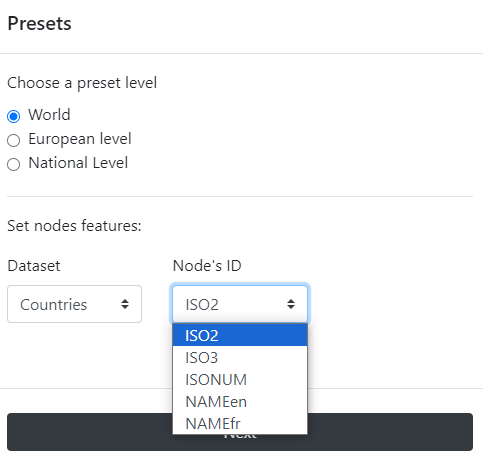Pick ISO3 from the dropdown list
The width and height of the screenshot is (483, 457).
[240, 357]
